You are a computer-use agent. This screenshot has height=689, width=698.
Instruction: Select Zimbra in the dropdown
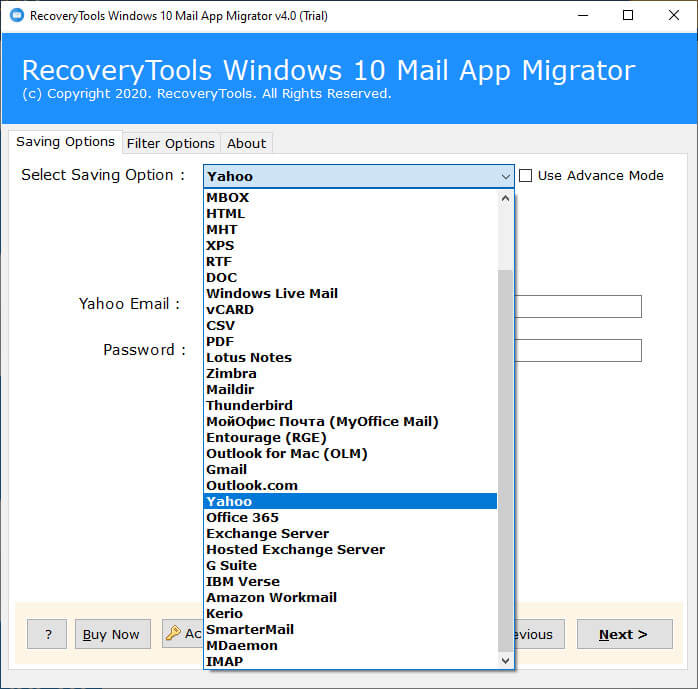[x=350, y=374]
